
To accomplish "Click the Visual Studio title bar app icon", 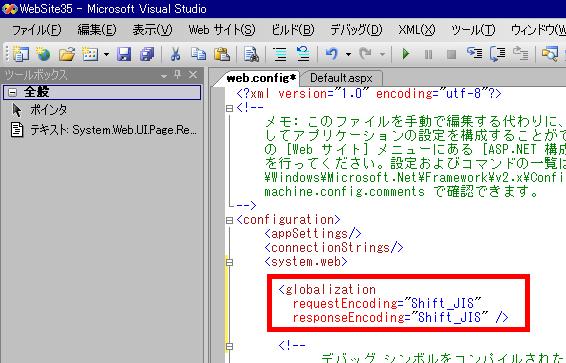I will pos(9,8).
